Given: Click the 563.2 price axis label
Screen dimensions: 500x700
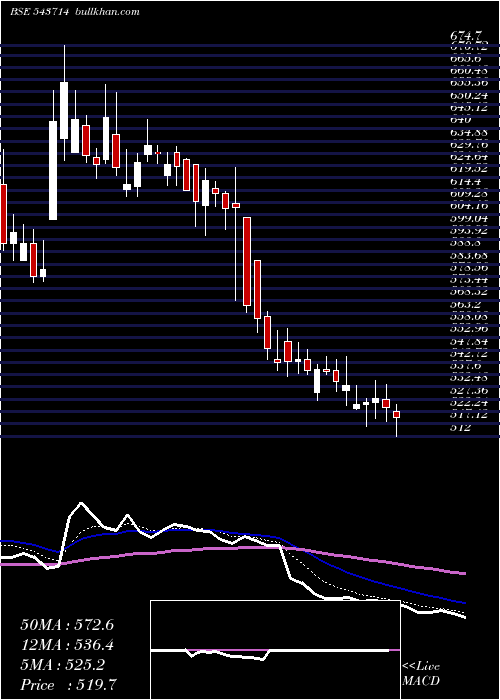Looking at the screenshot, I should tap(464, 305).
